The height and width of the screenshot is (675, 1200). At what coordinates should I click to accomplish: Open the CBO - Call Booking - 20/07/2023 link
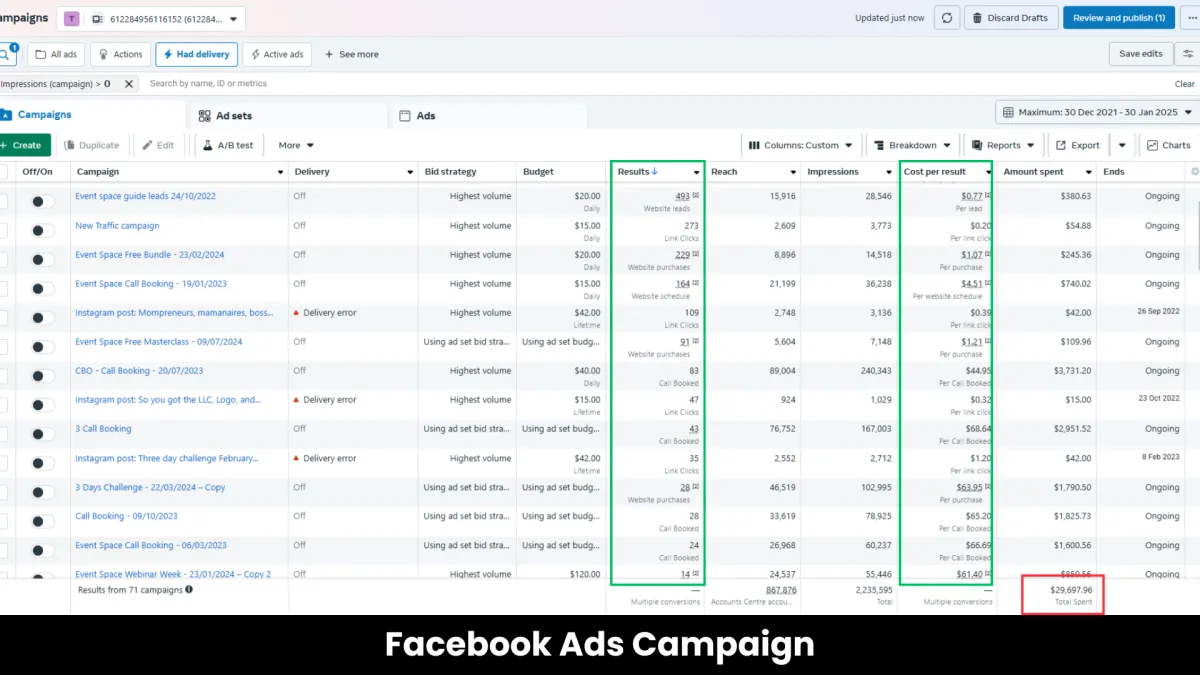click(x=139, y=371)
